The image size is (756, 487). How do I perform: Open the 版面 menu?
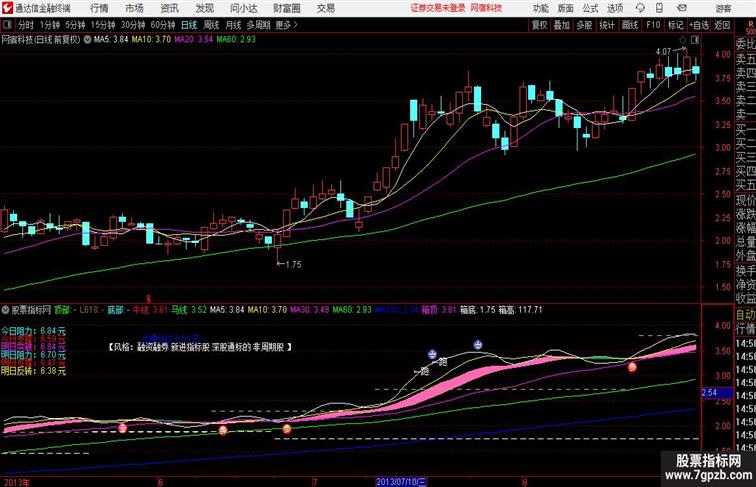tap(566, 8)
